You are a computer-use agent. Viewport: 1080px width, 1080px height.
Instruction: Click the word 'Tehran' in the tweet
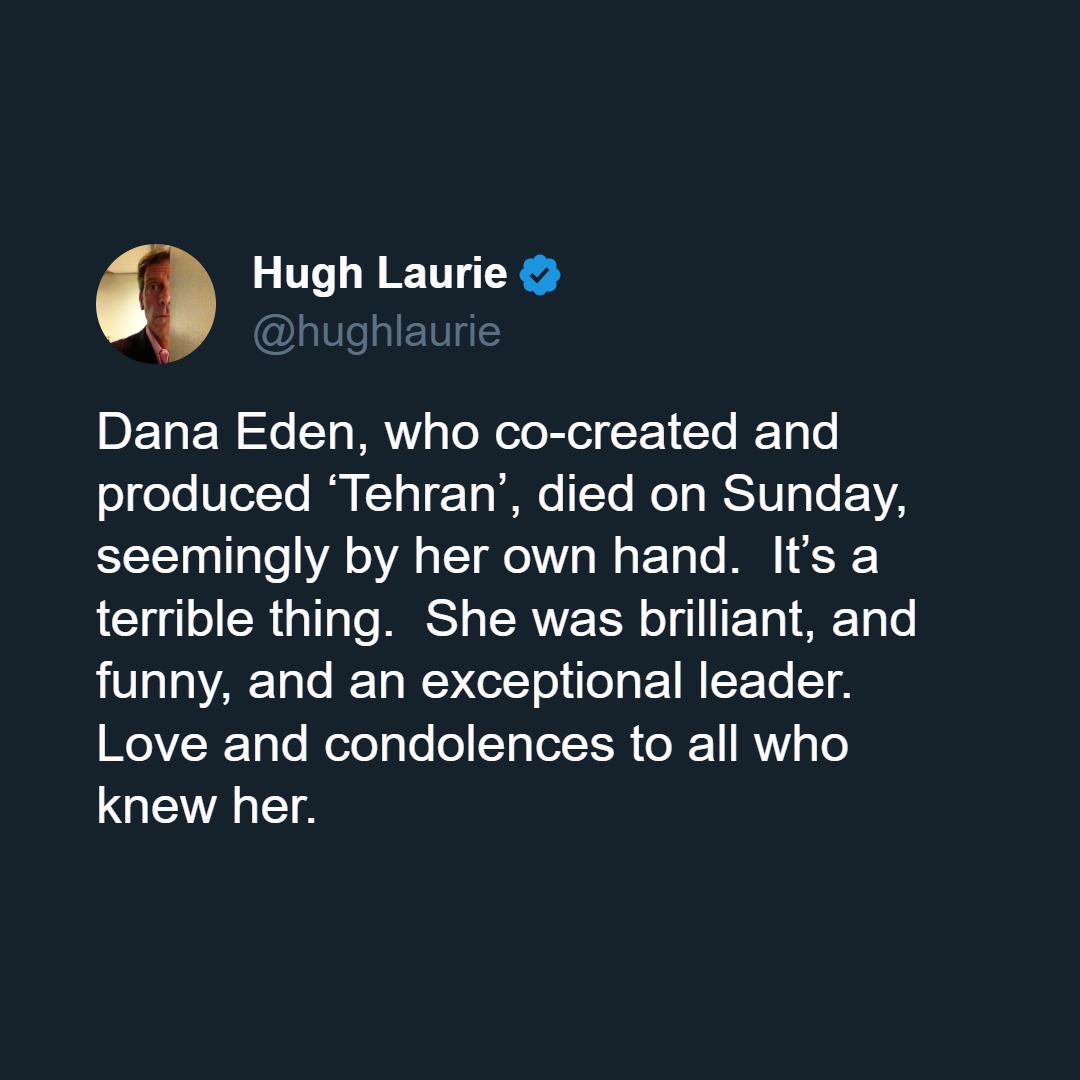click(397, 495)
